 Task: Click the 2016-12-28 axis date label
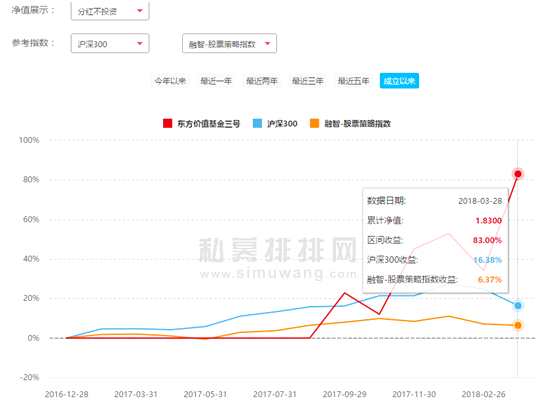tap(67, 394)
